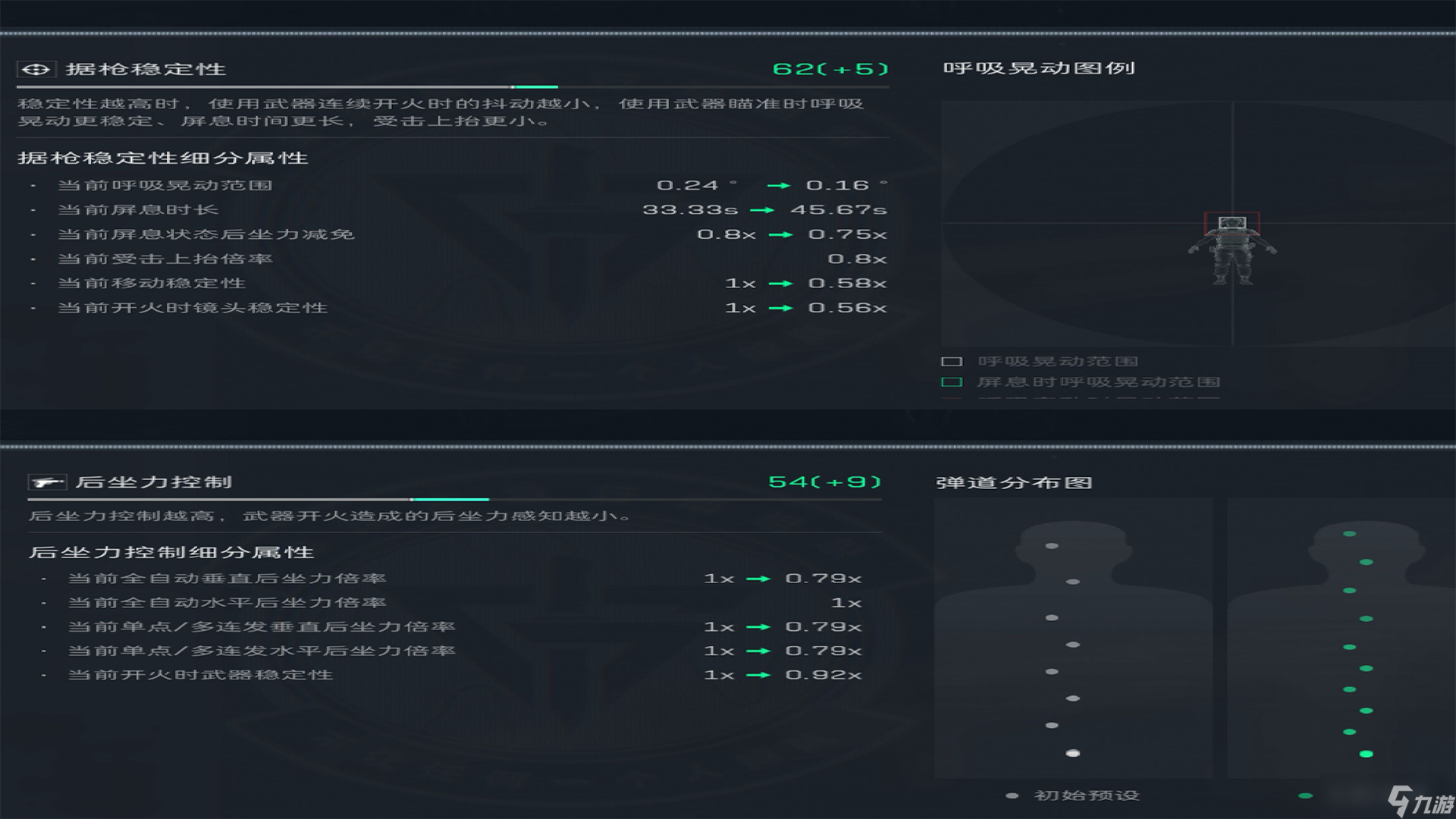Click the 54(+9) recoil control score

click(824, 482)
